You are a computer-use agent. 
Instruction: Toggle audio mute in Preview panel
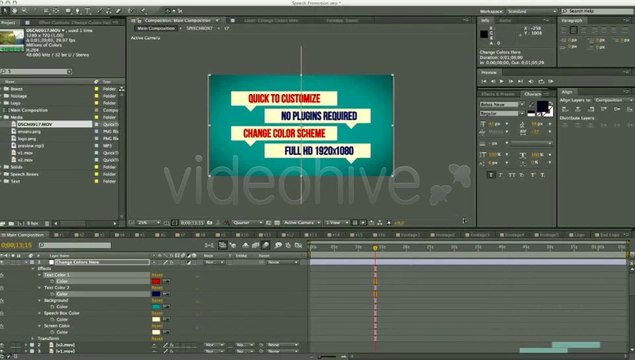(x=531, y=81)
